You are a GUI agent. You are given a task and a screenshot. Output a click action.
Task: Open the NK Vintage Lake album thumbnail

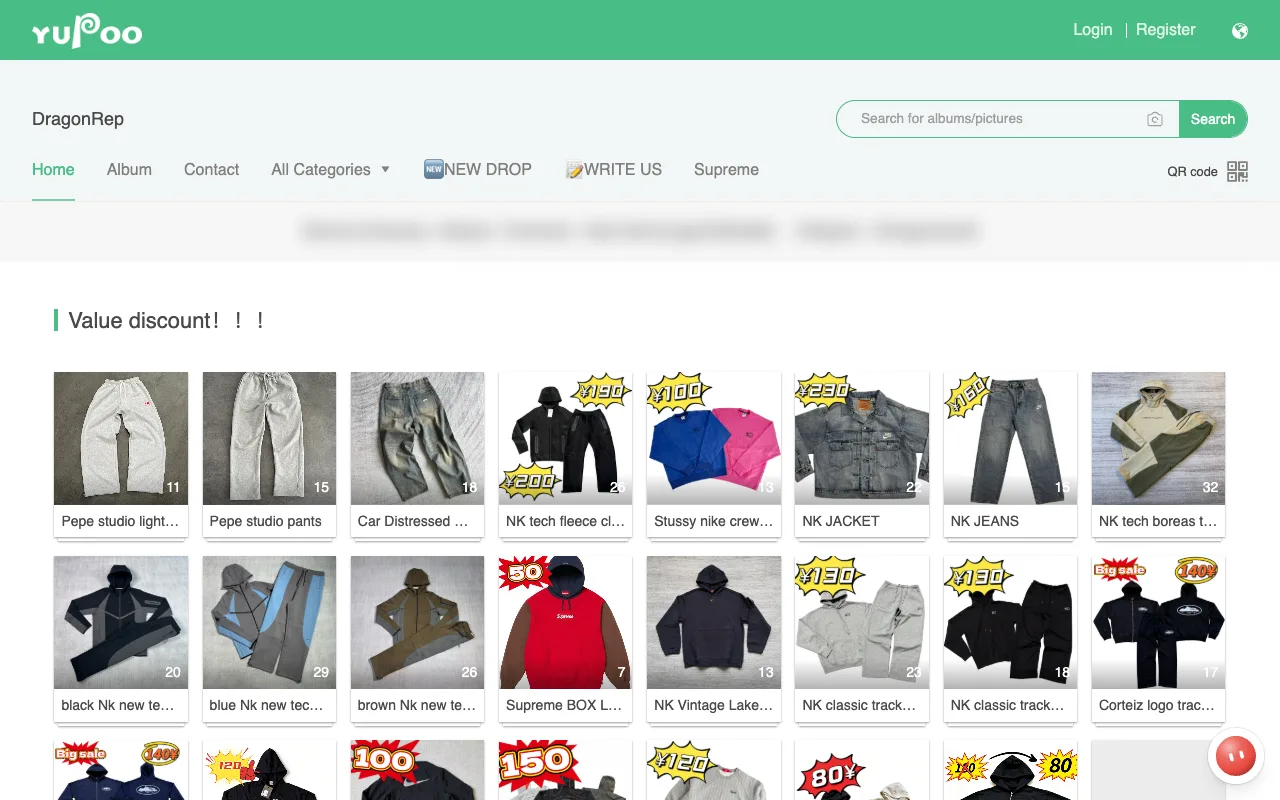(714, 622)
